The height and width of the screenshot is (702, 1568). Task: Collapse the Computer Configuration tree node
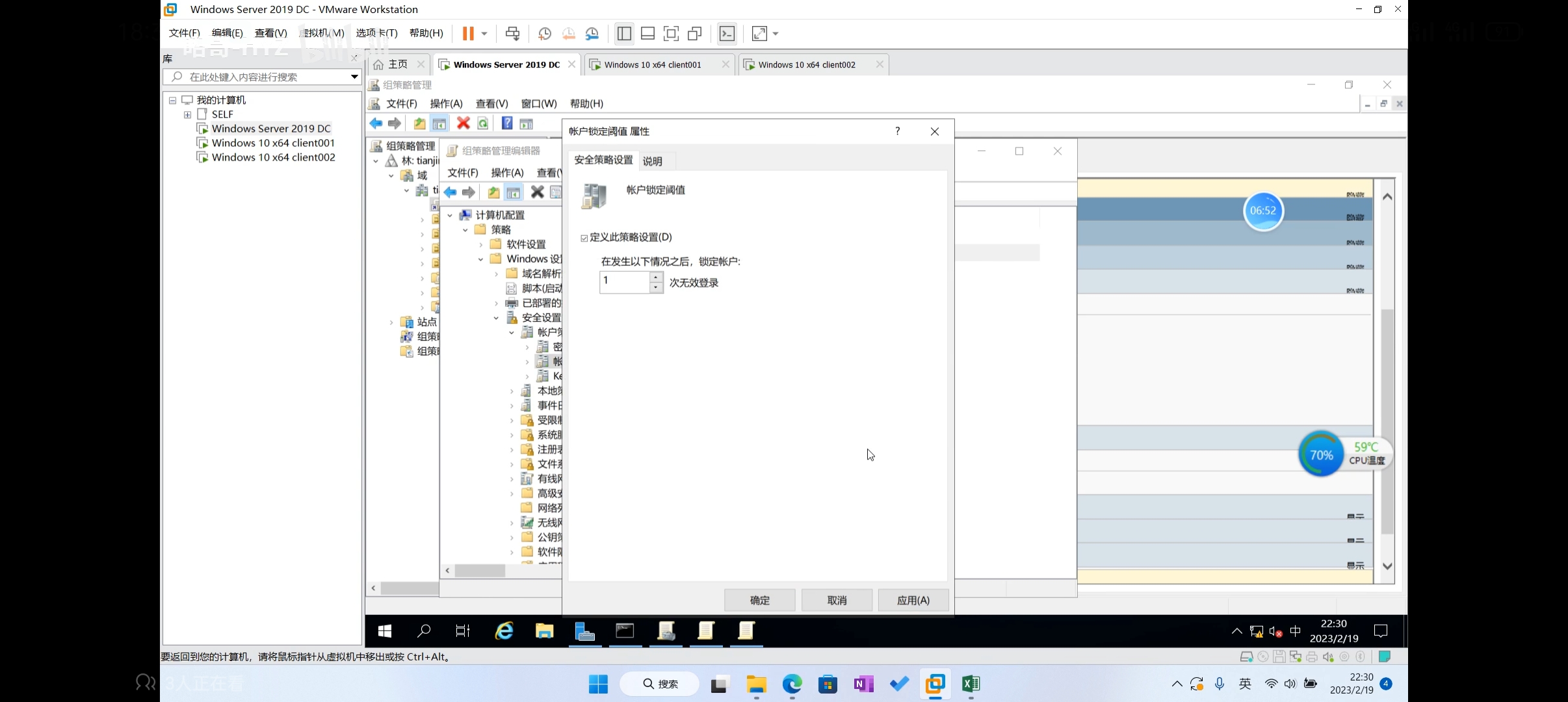click(x=450, y=215)
